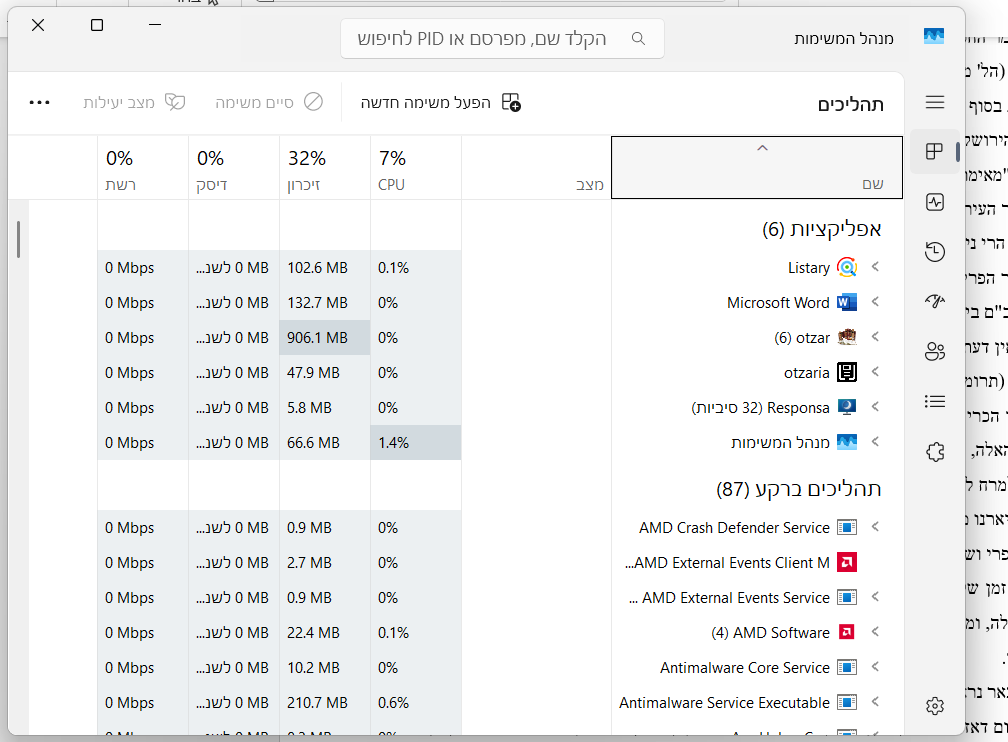Expand the otzaria process group

coord(875,372)
